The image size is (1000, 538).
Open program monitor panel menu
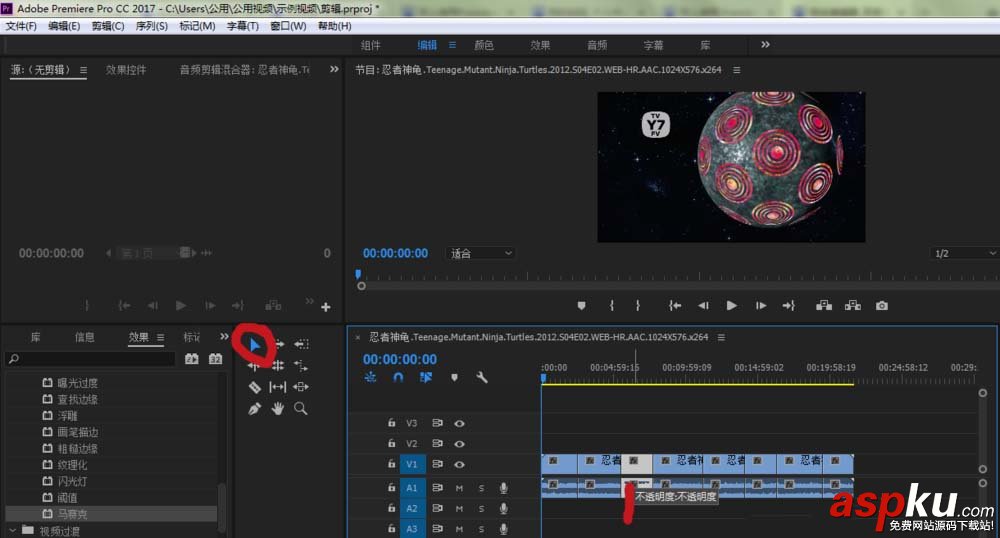click(737, 70)
